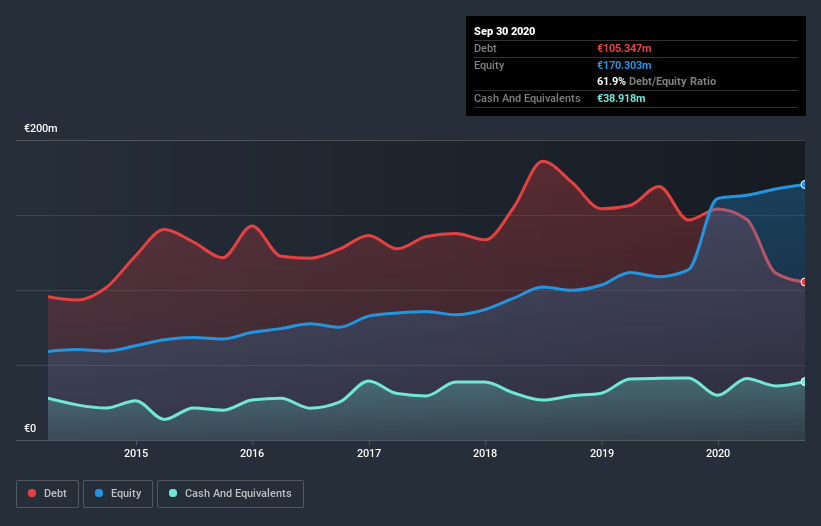Click the €38.918m cash value
This screenshot has height=526, width=821.
(x=621, y=98)
